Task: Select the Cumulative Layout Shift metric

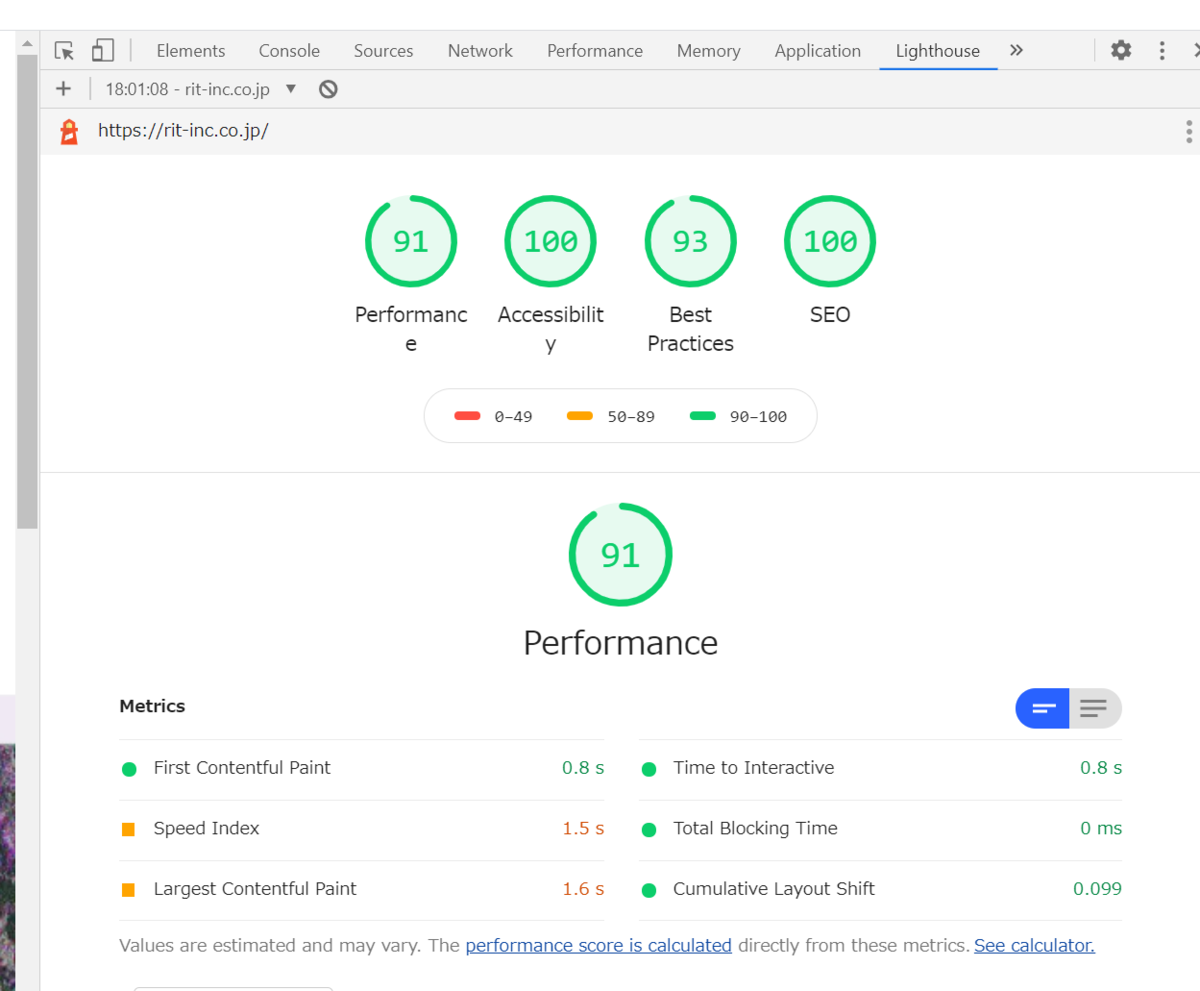Action: 880,889
